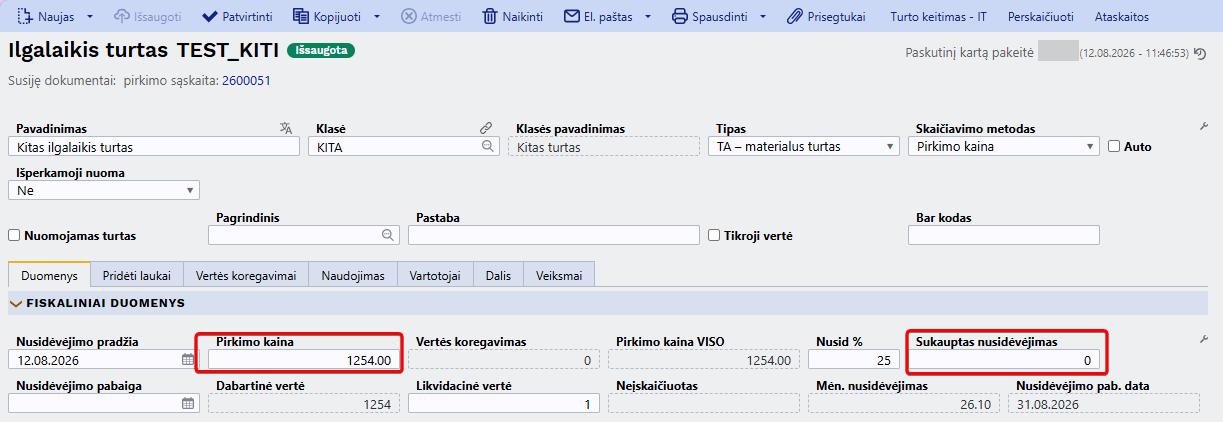The height and width of the screenshot is (422, 1223).
Task: Click the El. paštas envelope icon
Action: click(x=572, y=17)
